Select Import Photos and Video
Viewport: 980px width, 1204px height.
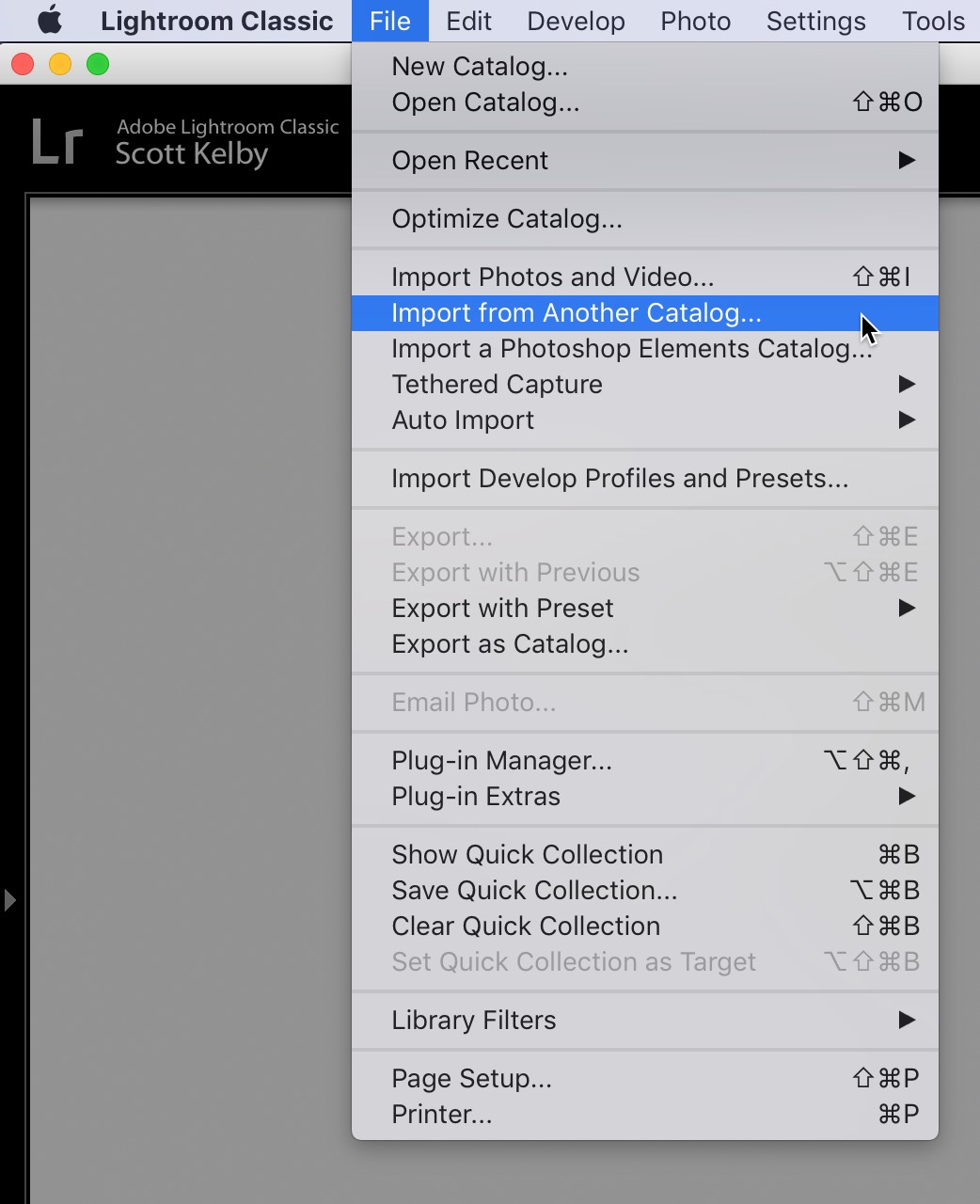(645, 277)
